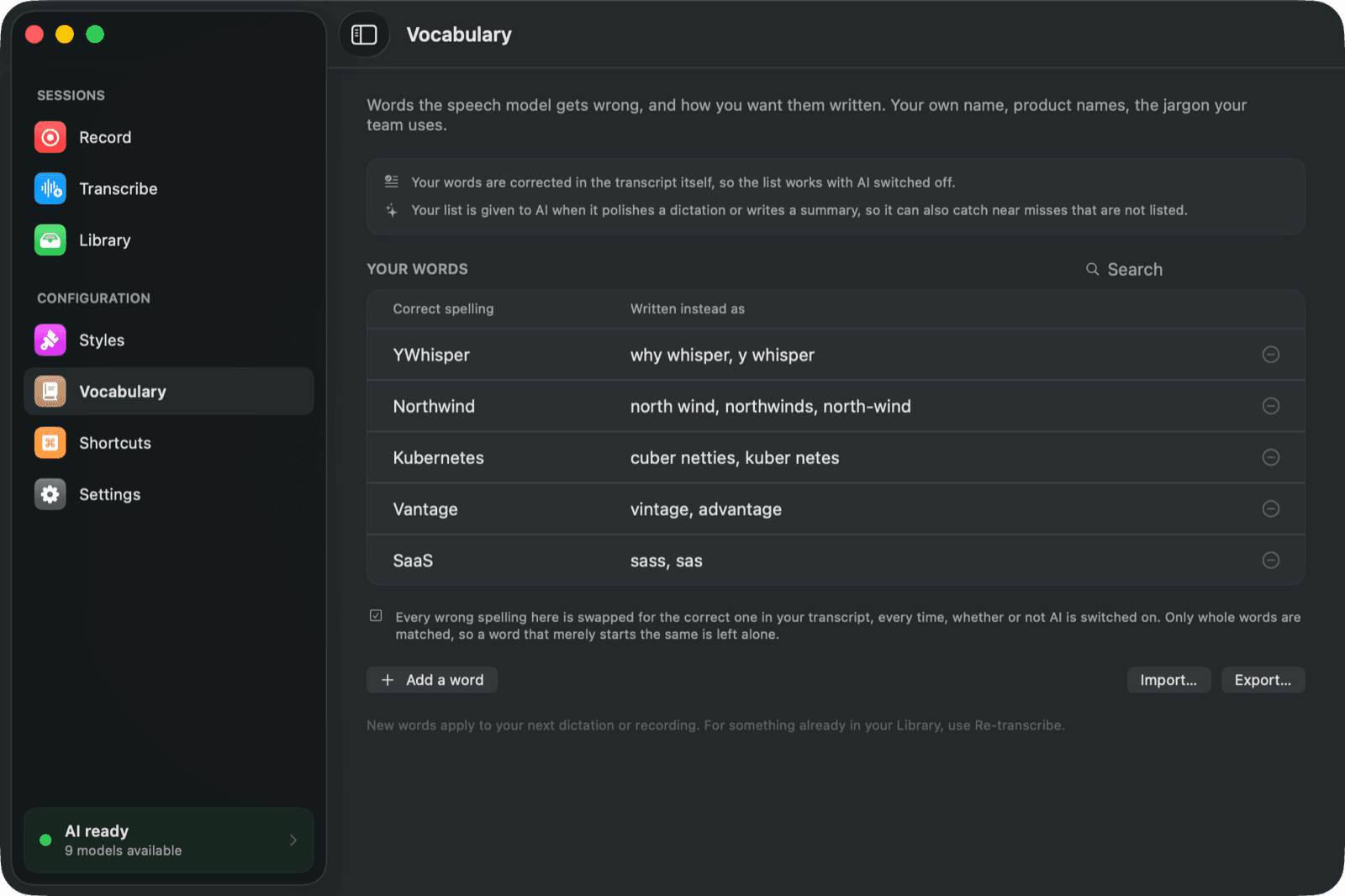Open the Shortcuts command icon
The height and width of the screenshot is (896, 1345).
50,442
